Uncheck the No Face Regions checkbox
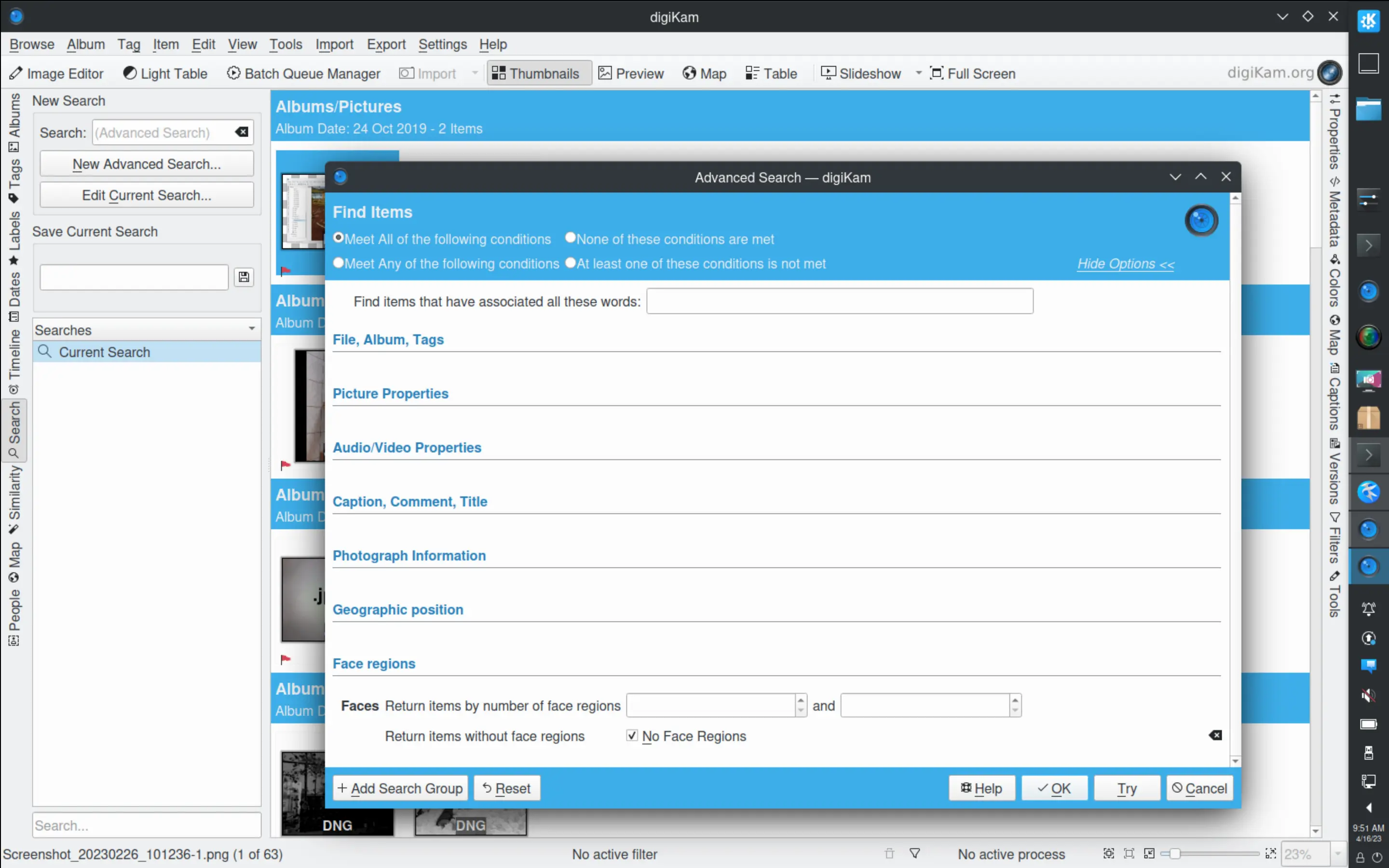Screen dimensions: 1389x868 point(631,735)
